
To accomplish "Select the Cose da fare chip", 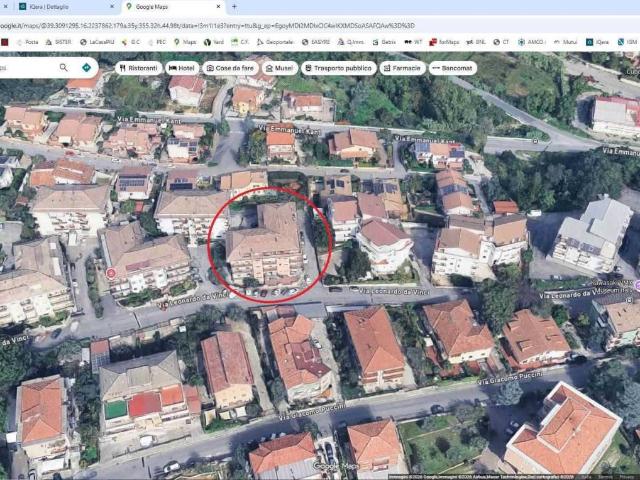I will [230, 68].
